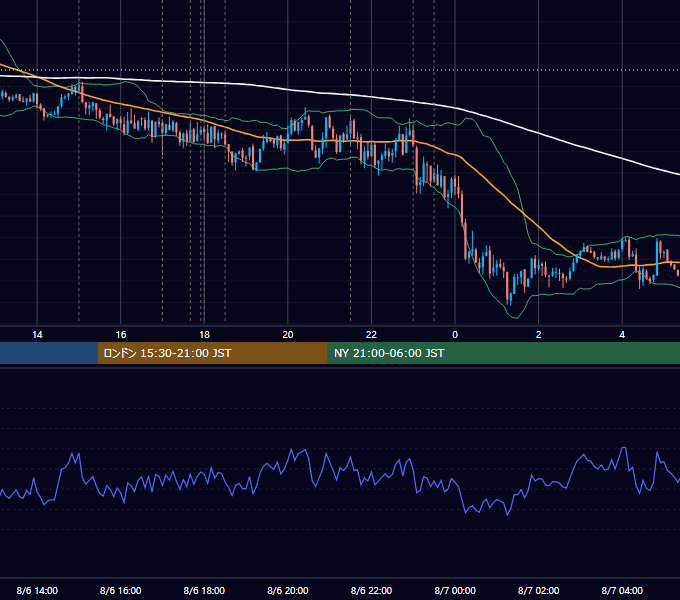Click the 8/6 20:00 time label

coord(288,590)
